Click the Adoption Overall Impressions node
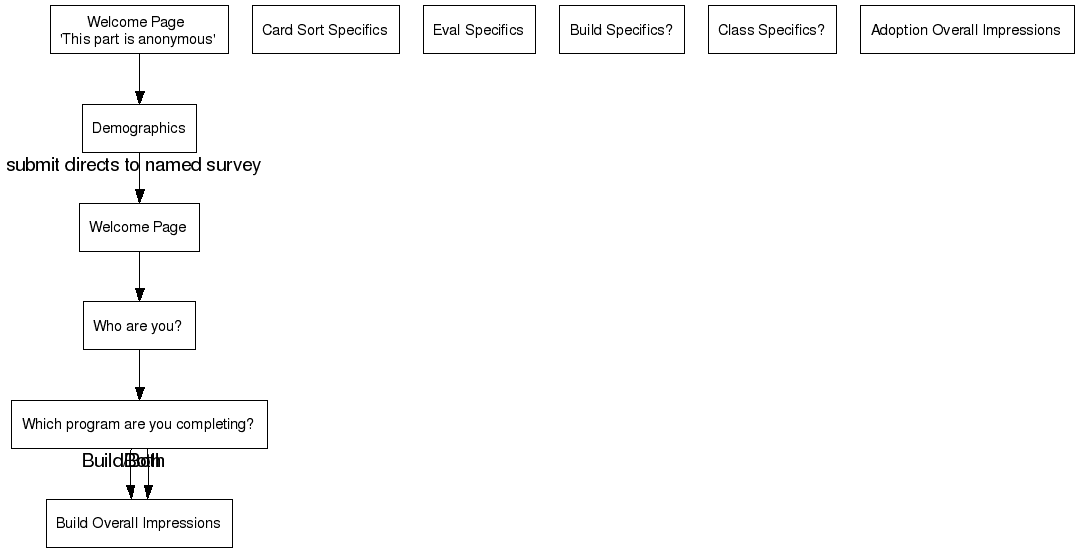The image size is (1079, 552). [966, 30]
